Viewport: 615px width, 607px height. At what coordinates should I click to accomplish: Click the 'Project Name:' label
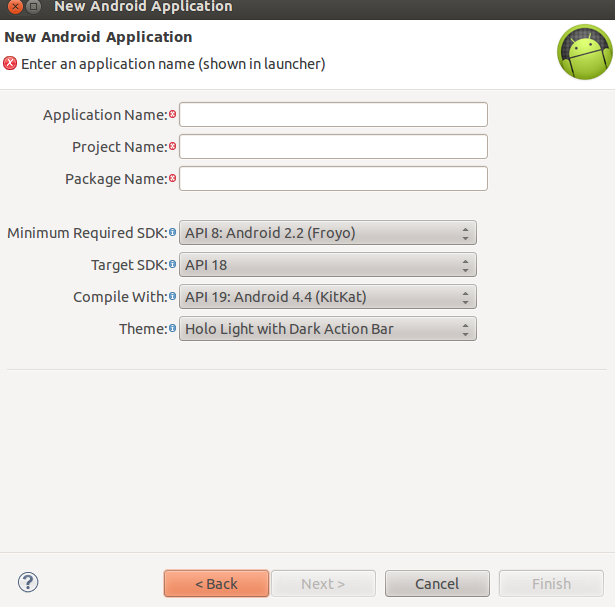(x=120, y=147)
